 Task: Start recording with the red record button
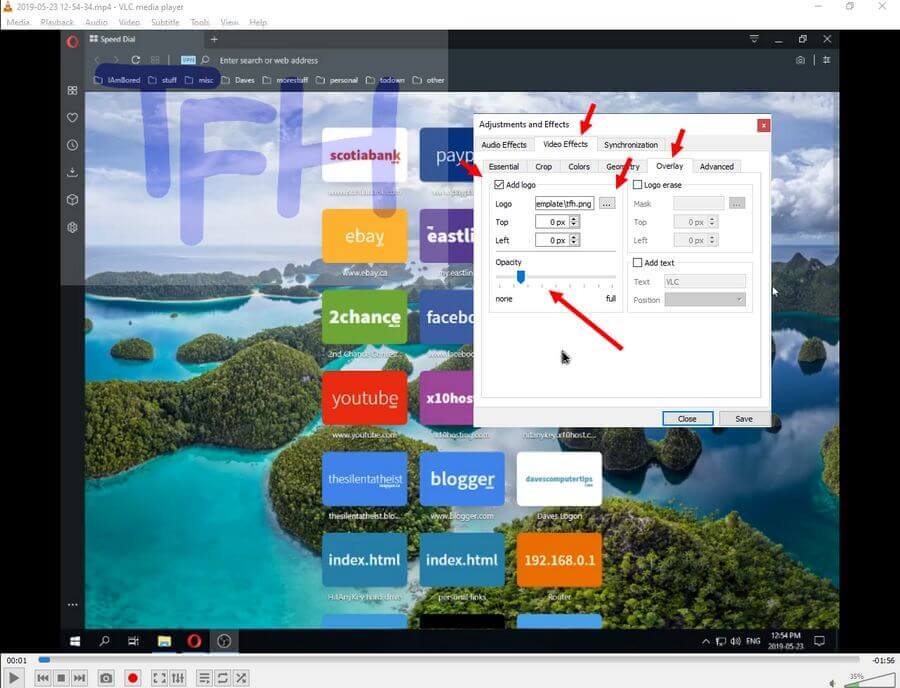[132, 678]
